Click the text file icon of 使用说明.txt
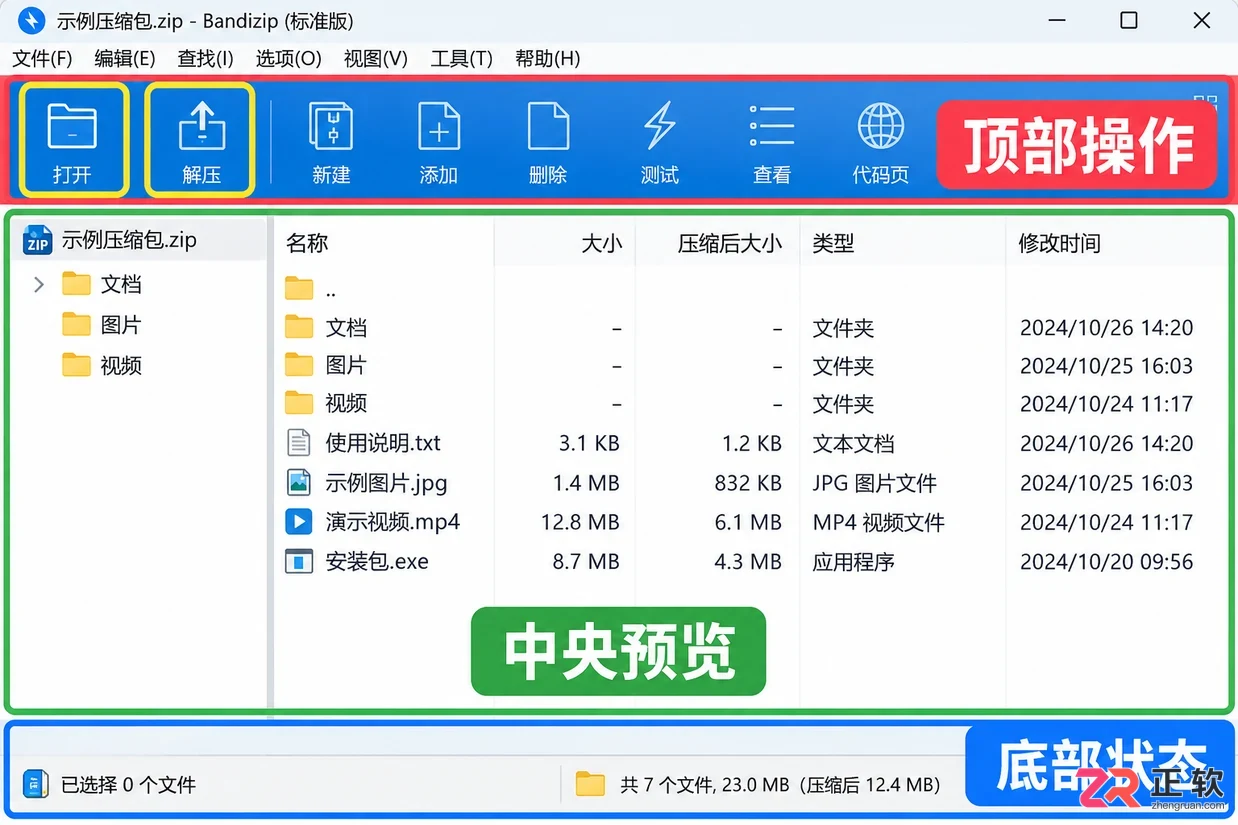This screenshot has height=825, width=1238. pyautogui.click(x=299, y=443)
